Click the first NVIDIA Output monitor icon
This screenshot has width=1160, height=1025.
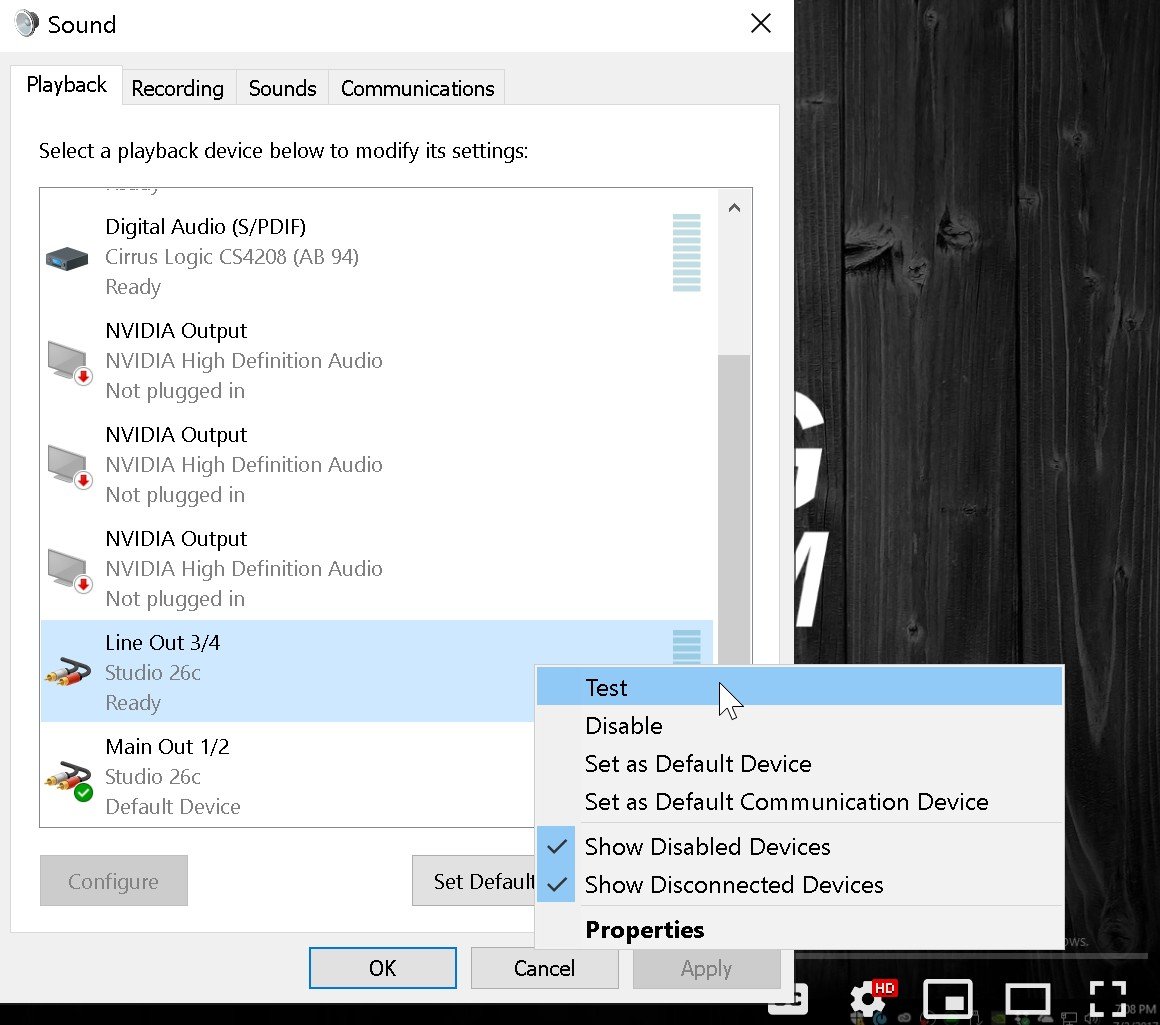point(69,362)
